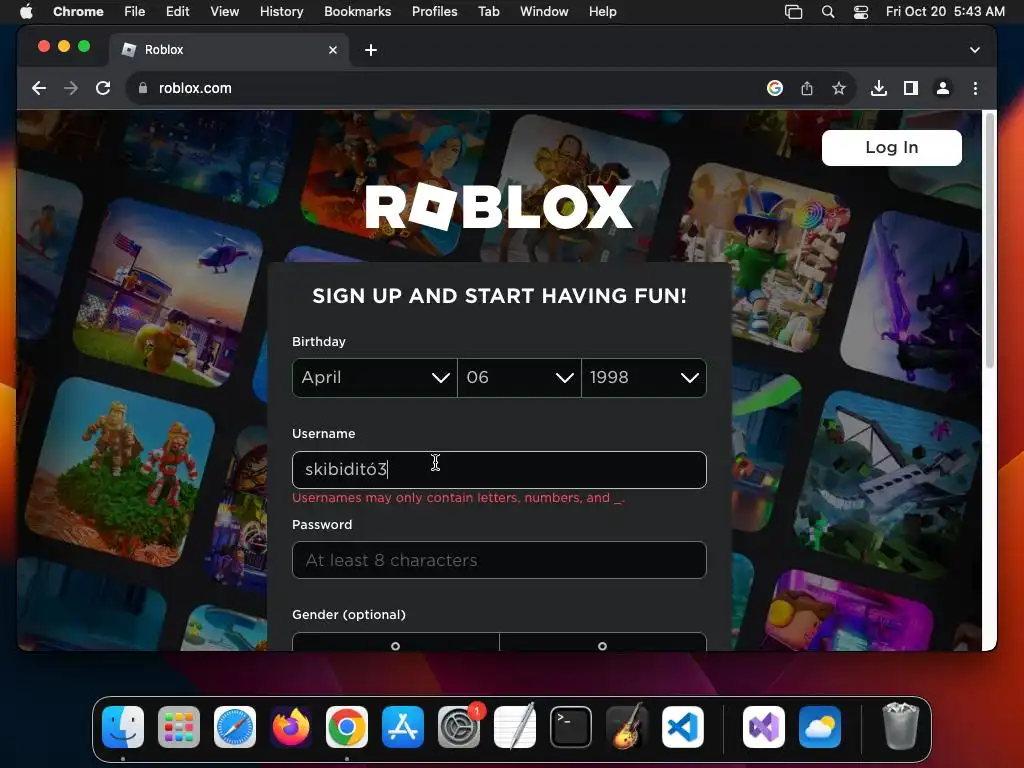
Task: Open the cloud weather app in the dock
Action: (x=820, y=727)
